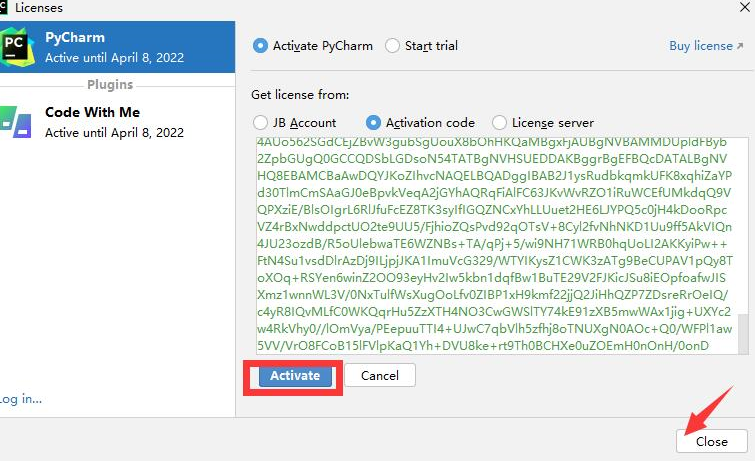The height and width of the screenshot is (461, 755).
Task: Select the Start trial radio button
Action: (392, 46)
